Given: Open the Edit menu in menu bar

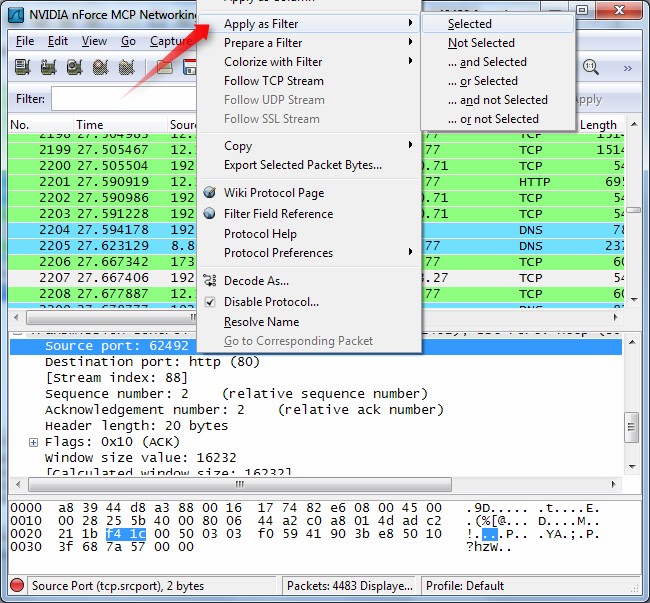Looking at the screenshot, I should [x=58, y=41].
